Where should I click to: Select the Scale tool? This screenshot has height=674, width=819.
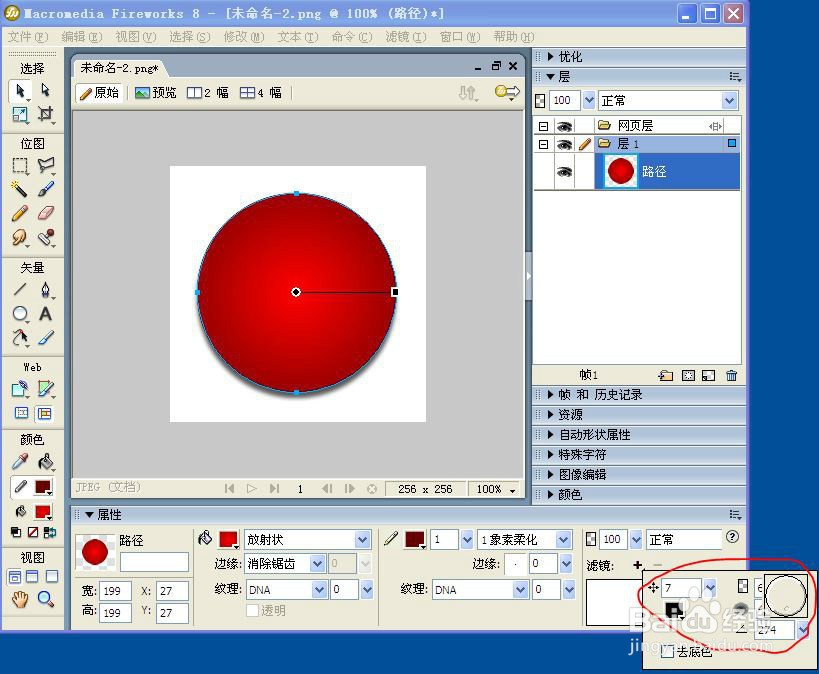20,114
